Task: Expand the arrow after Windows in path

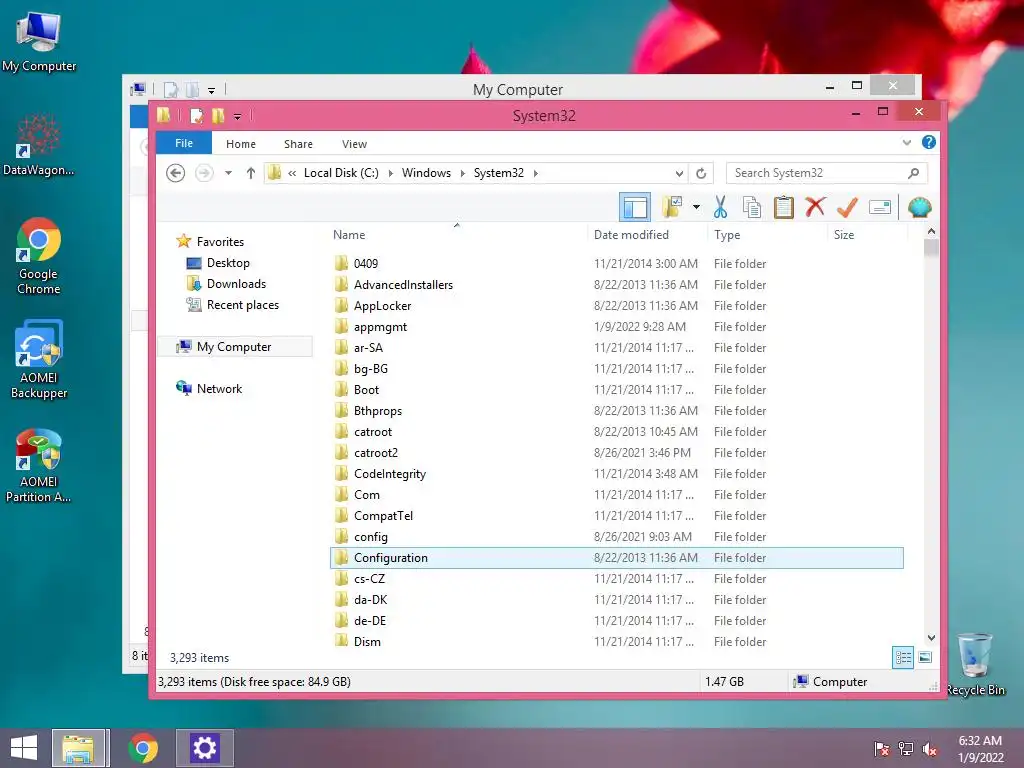Action: pyautogui.click(x=462, y=173)
